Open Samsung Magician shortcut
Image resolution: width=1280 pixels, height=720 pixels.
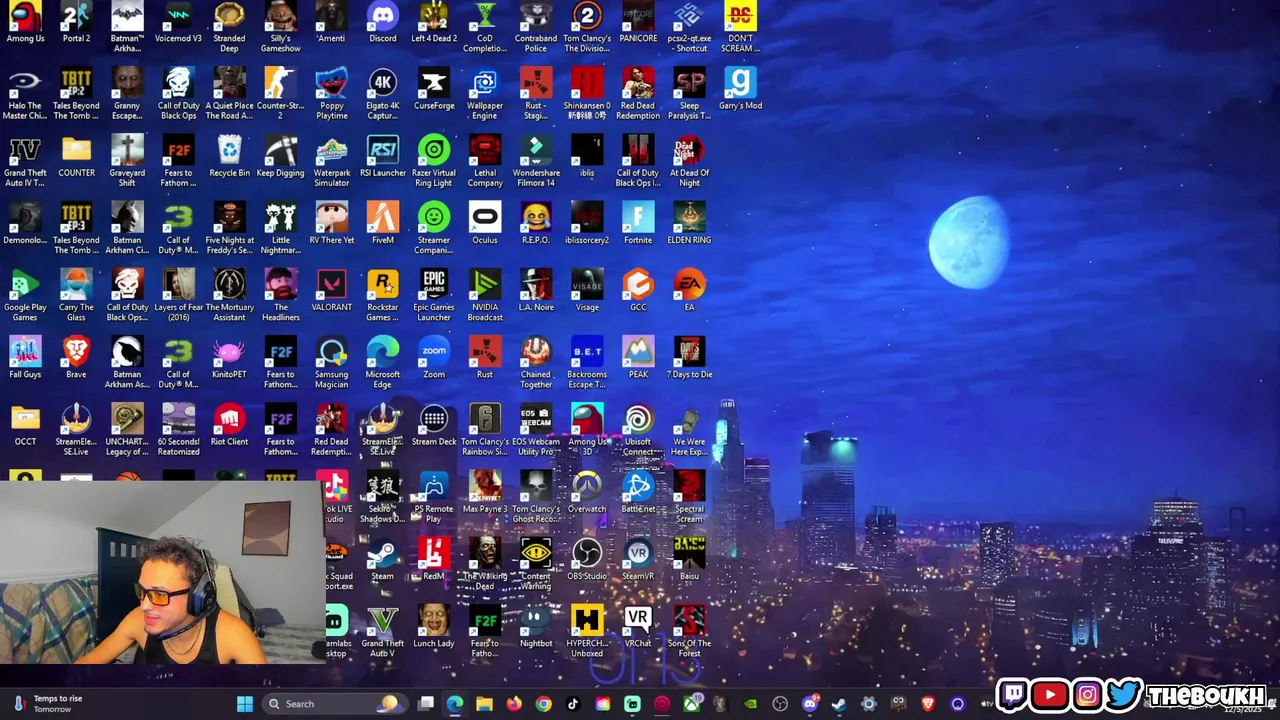click(x=331, y=363)
